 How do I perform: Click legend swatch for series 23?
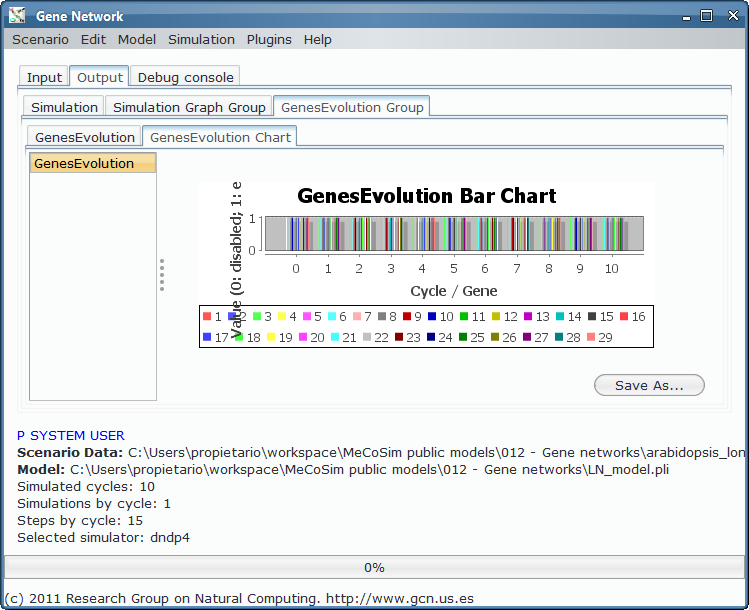(399, 337)
